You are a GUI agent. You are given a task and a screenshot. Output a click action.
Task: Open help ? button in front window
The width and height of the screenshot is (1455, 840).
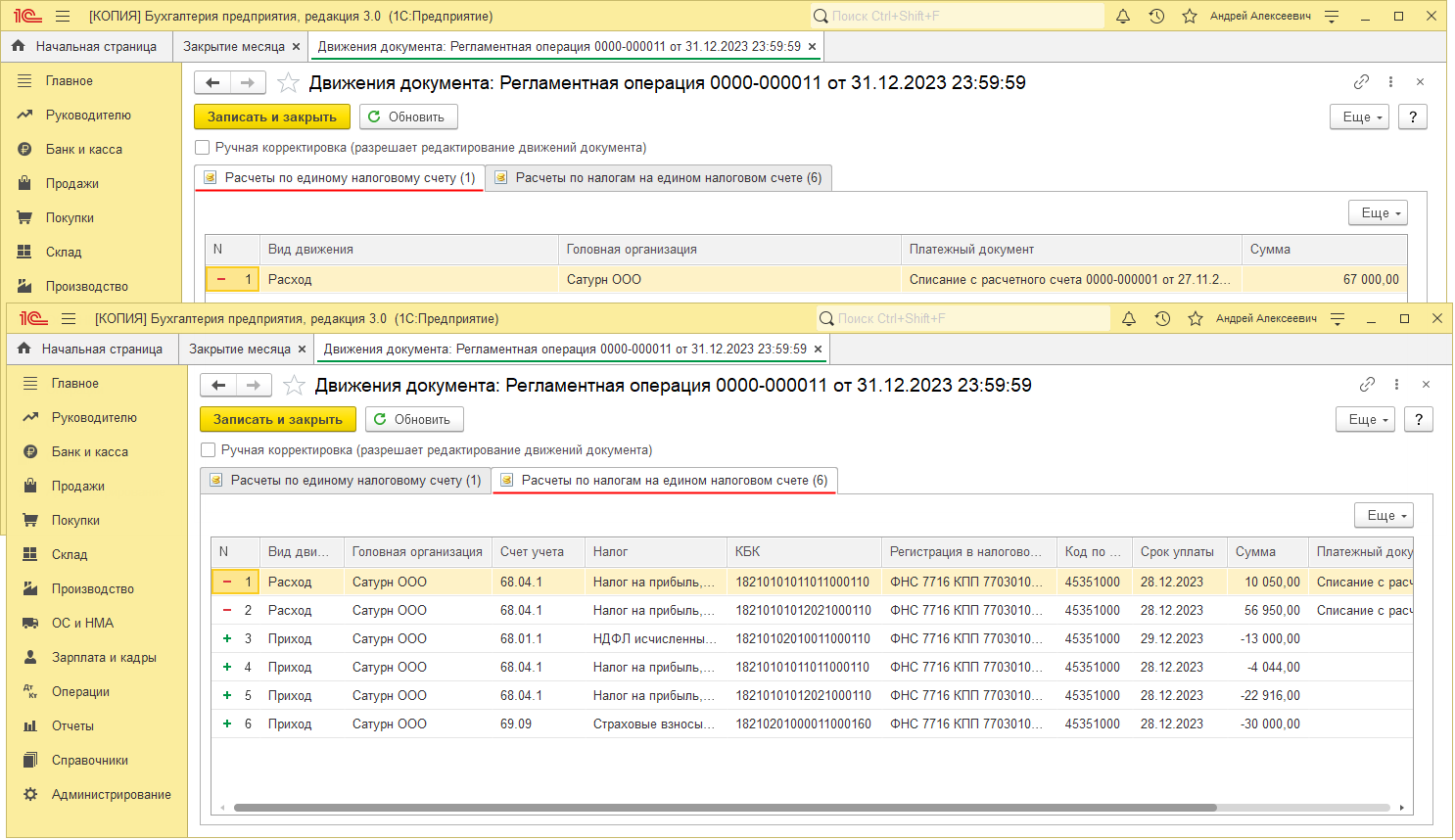(x=1419, y=420)
